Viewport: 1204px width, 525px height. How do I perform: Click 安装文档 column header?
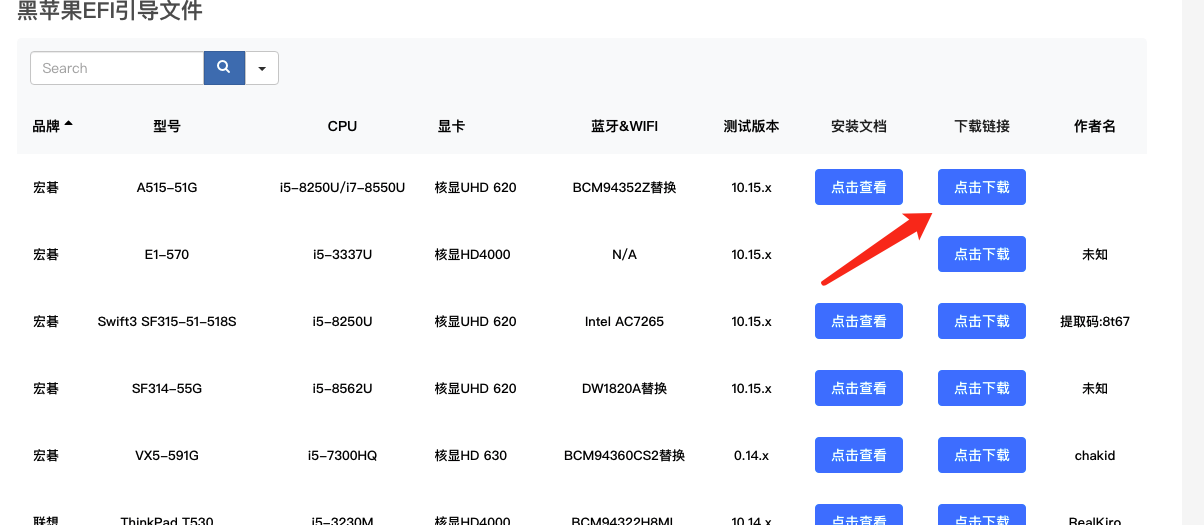859,126
